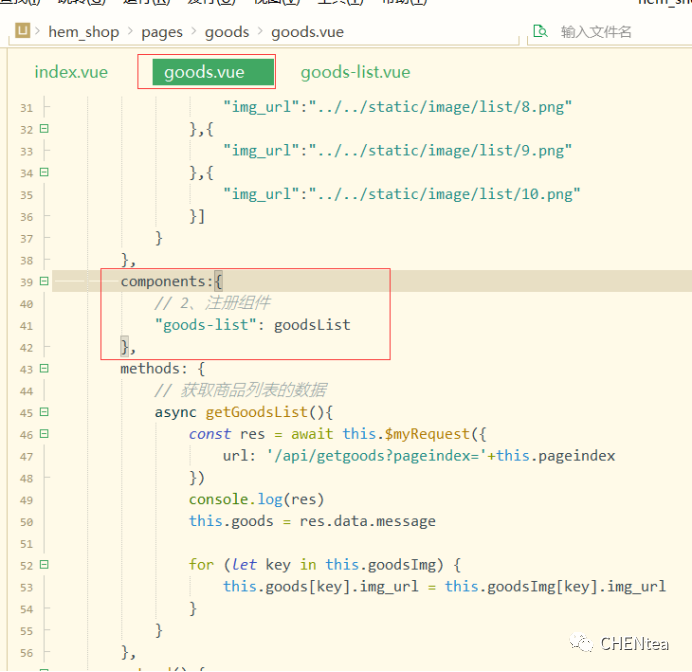Fold the methods block at line 43
This screenshot has width=692, height=672.
(44, 369)
